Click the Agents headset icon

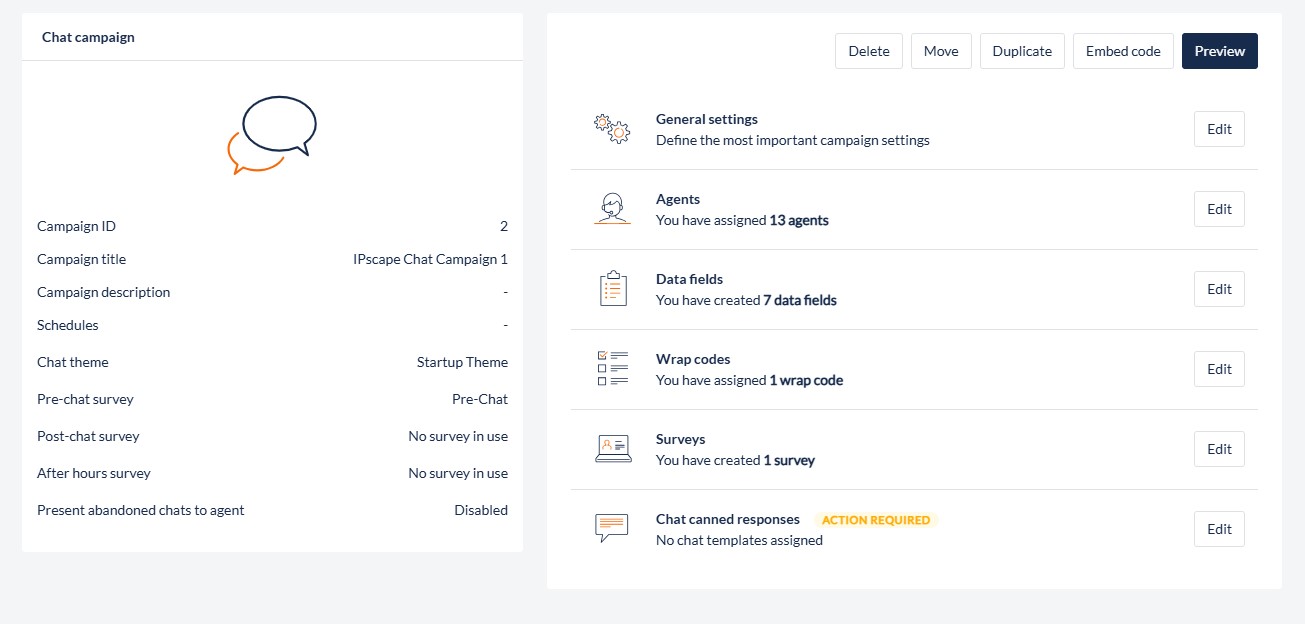tap(612, 209)
